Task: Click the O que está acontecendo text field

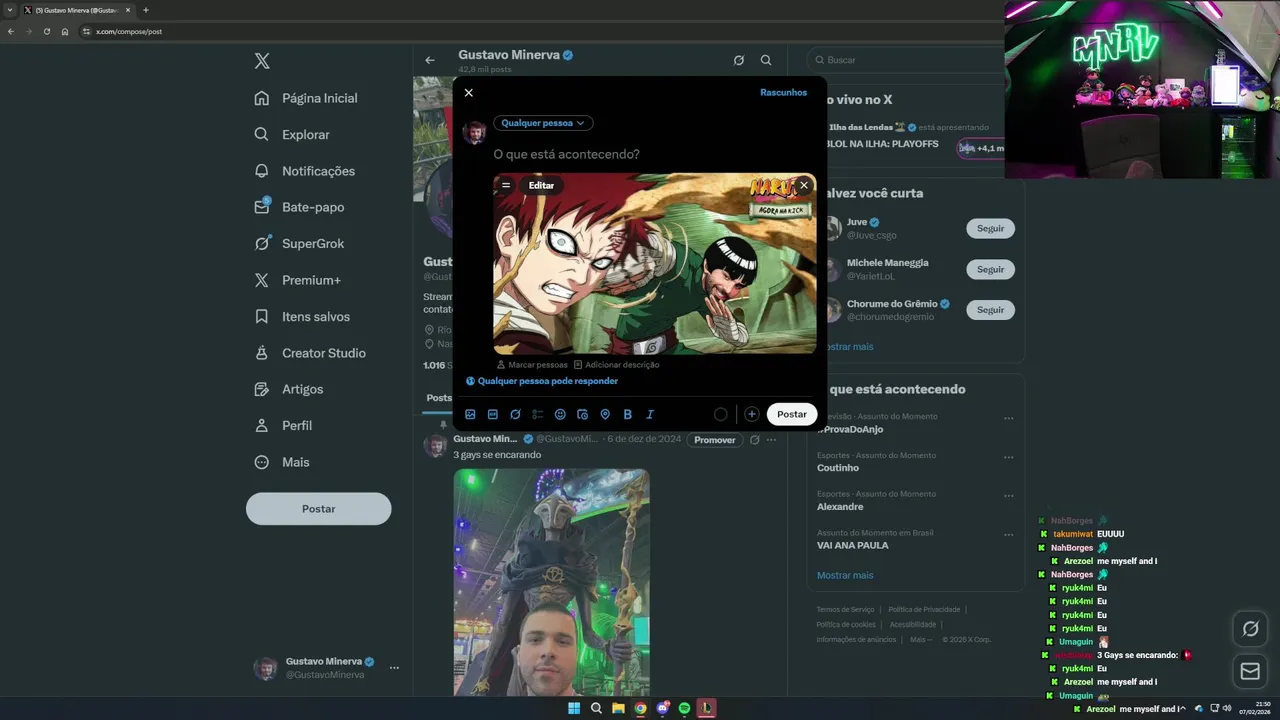Action: (x=566, y=155)
